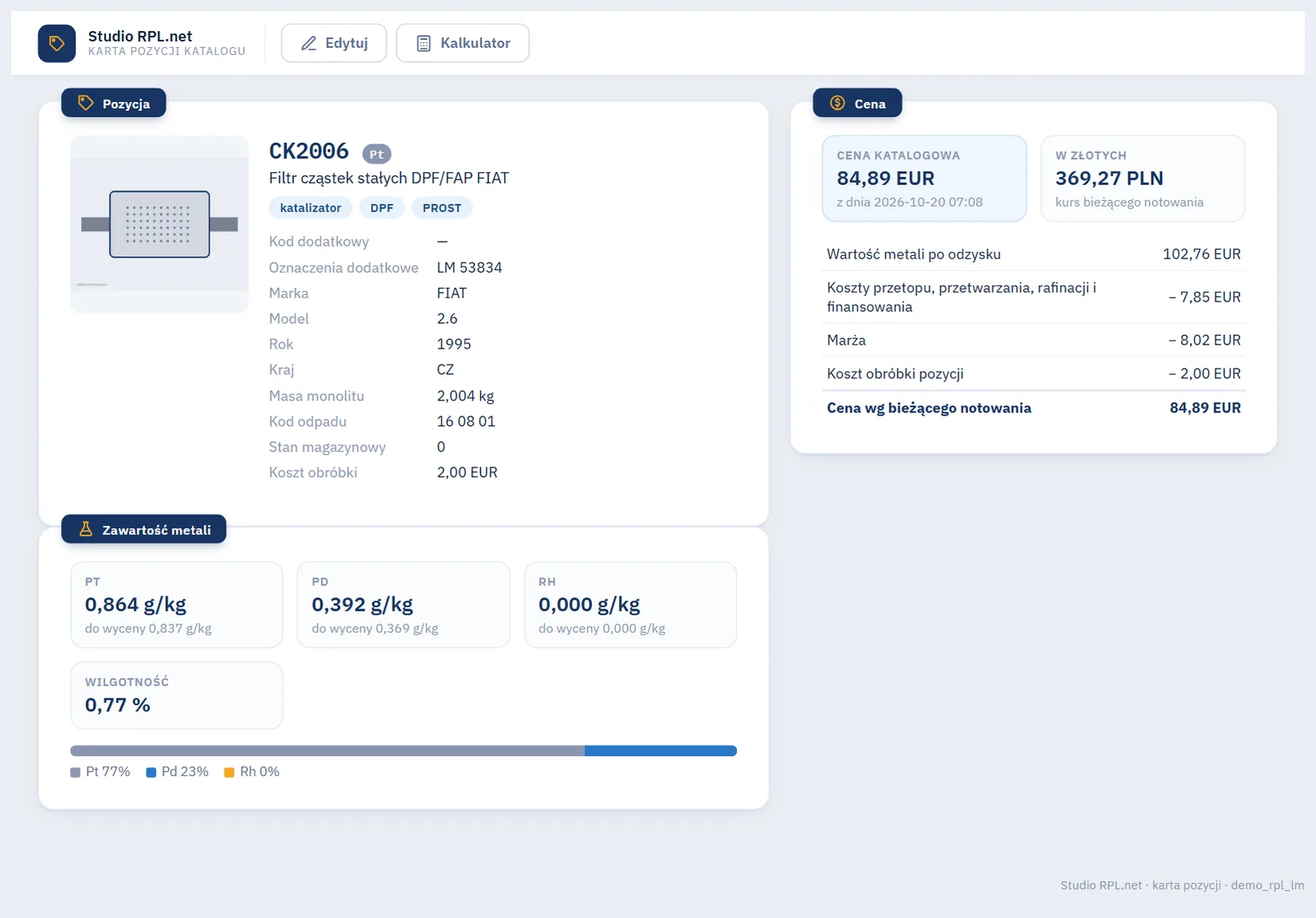Open the Kalkulator button

click(463, 43)
